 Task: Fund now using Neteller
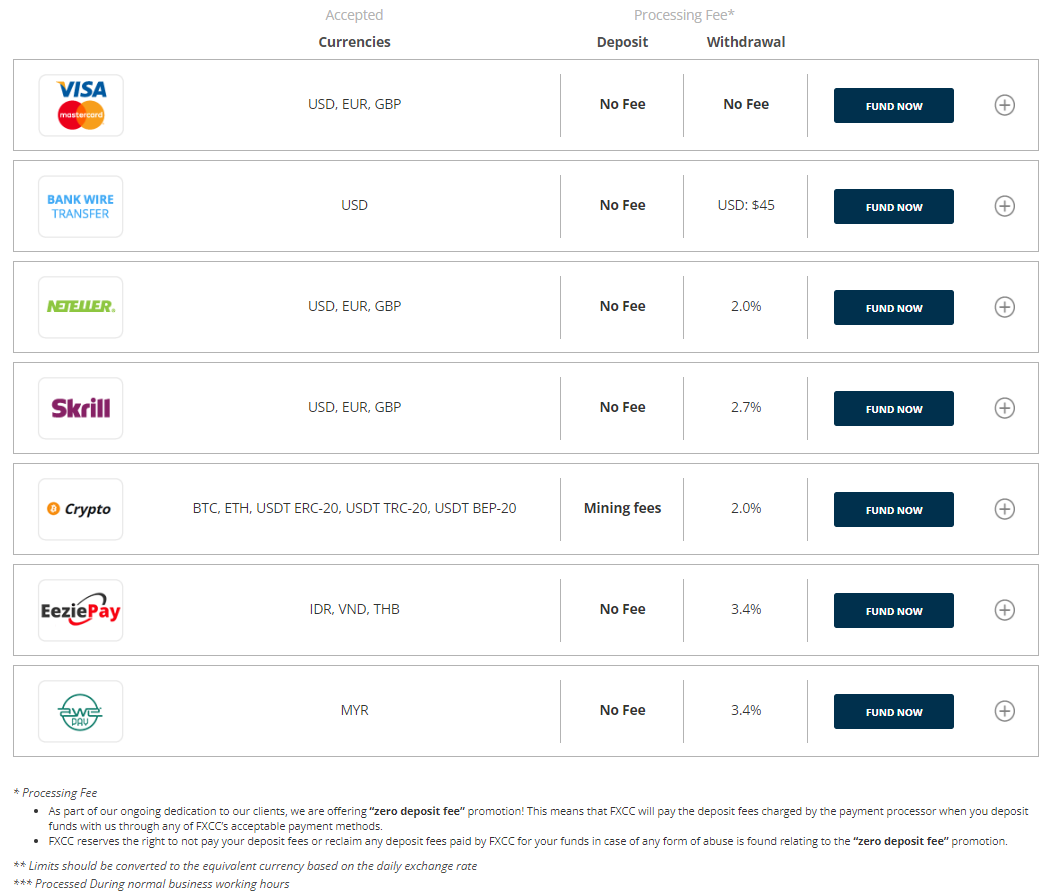[894, 308]
